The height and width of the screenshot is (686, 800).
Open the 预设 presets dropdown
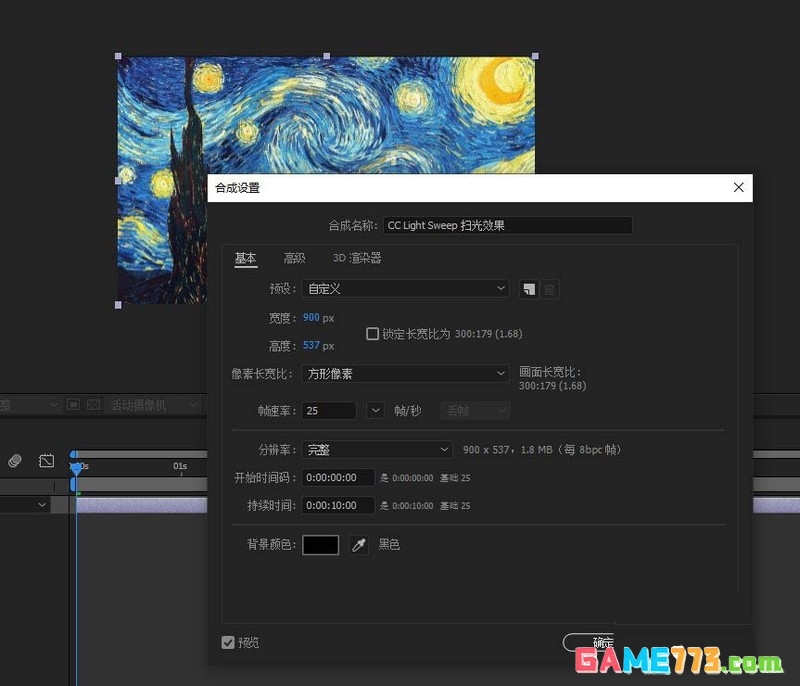click(x=405, y=288)
